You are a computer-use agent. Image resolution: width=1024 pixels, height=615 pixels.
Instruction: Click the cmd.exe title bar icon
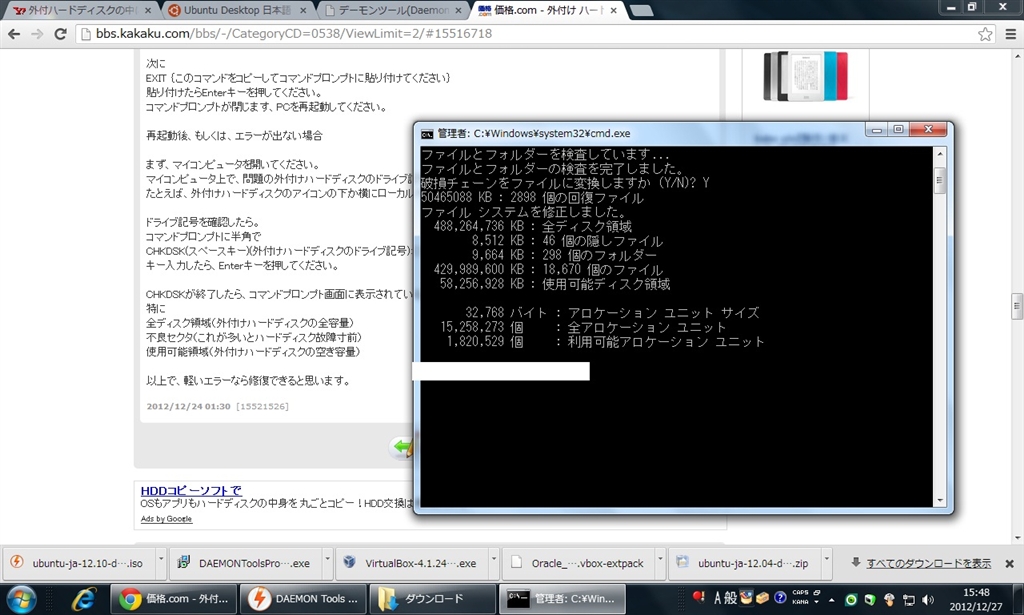pos(426,134)
